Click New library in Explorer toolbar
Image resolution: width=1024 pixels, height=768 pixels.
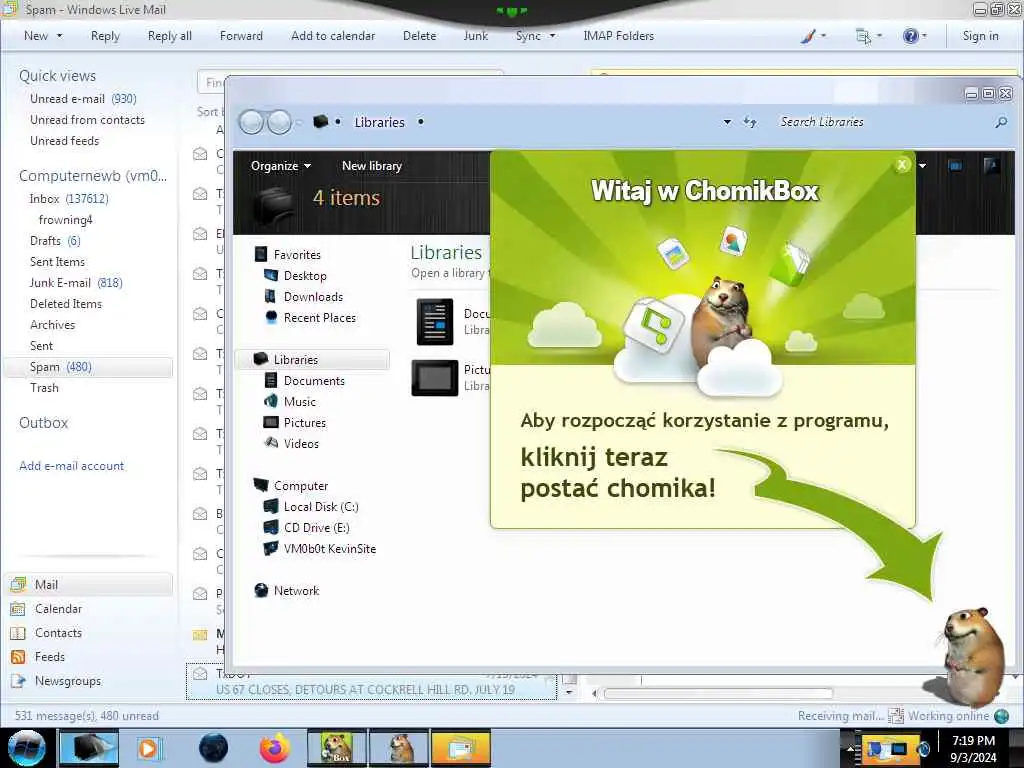(372, 166)
